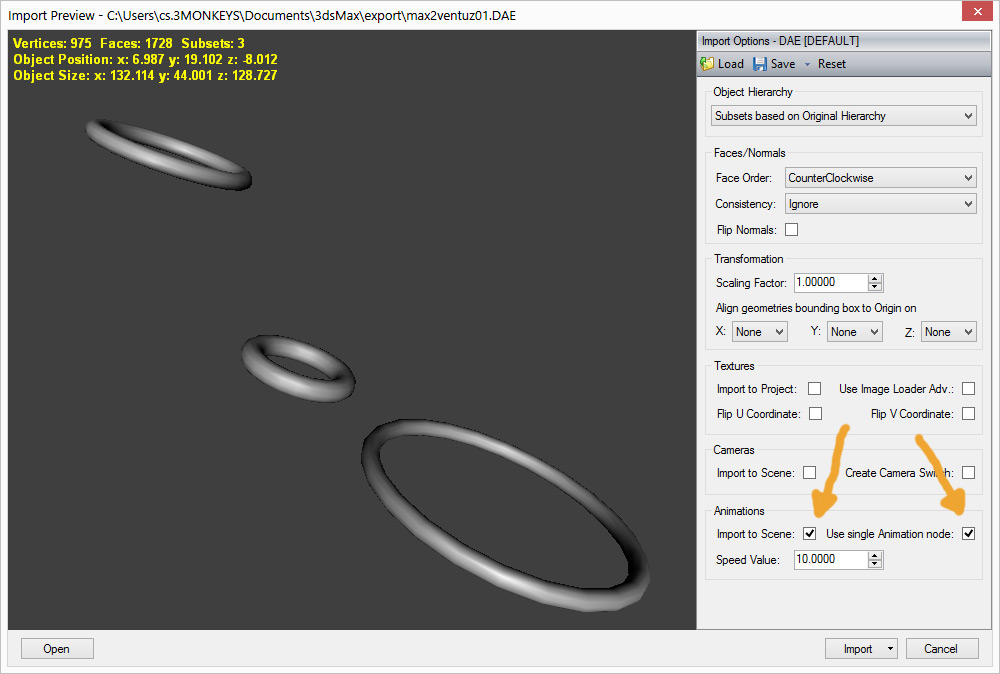Click the Scaling Factor input field
This screenshot has height=674, width=1000.
(x=830, y=283)
